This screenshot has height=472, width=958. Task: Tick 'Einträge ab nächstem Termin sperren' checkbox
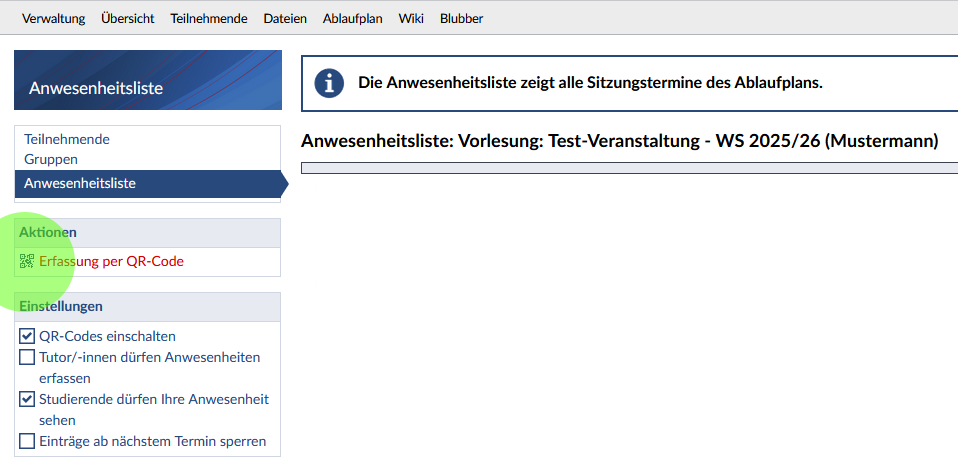coord(27,441)
